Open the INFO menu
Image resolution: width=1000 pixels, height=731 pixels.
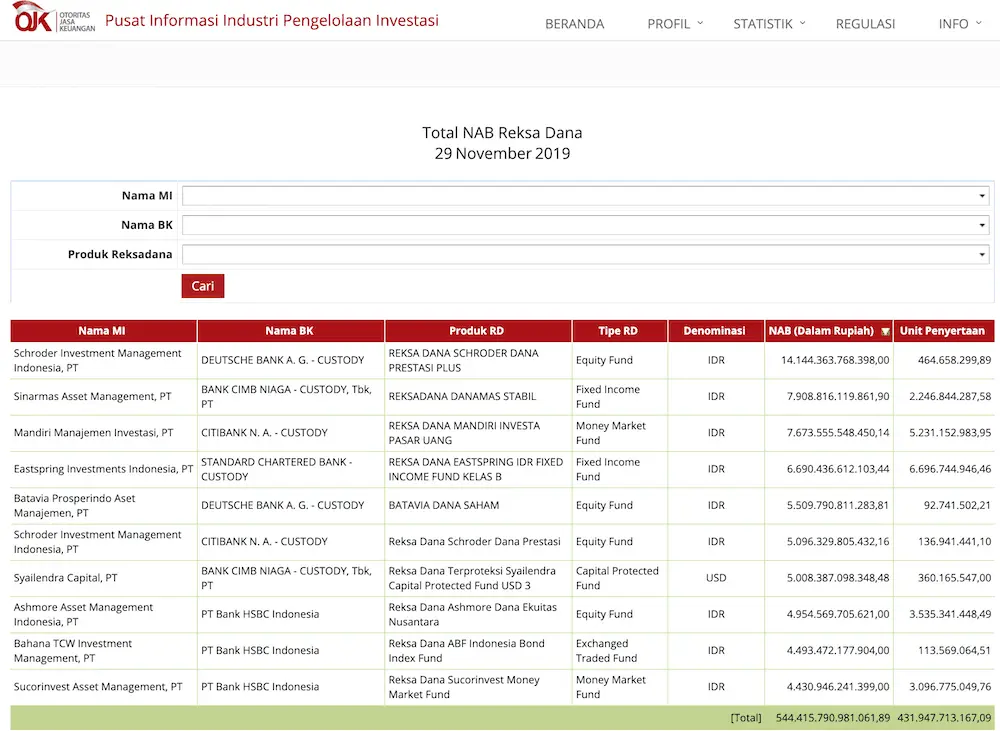pos(960,24)
